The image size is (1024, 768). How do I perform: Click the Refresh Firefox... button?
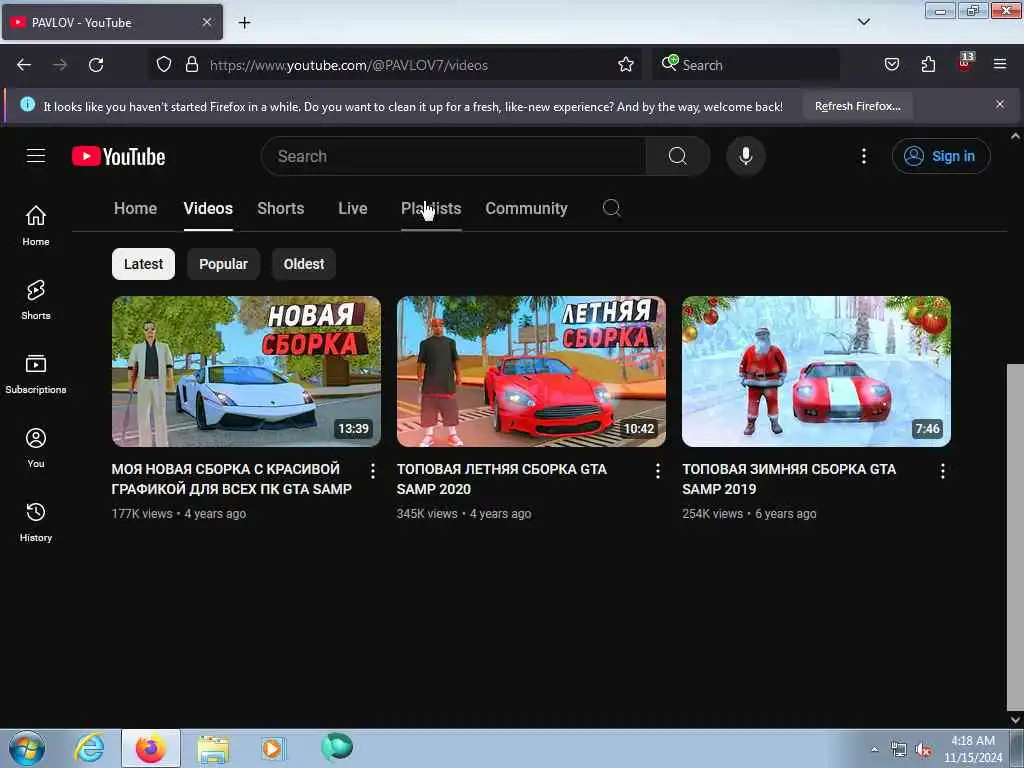857,106
